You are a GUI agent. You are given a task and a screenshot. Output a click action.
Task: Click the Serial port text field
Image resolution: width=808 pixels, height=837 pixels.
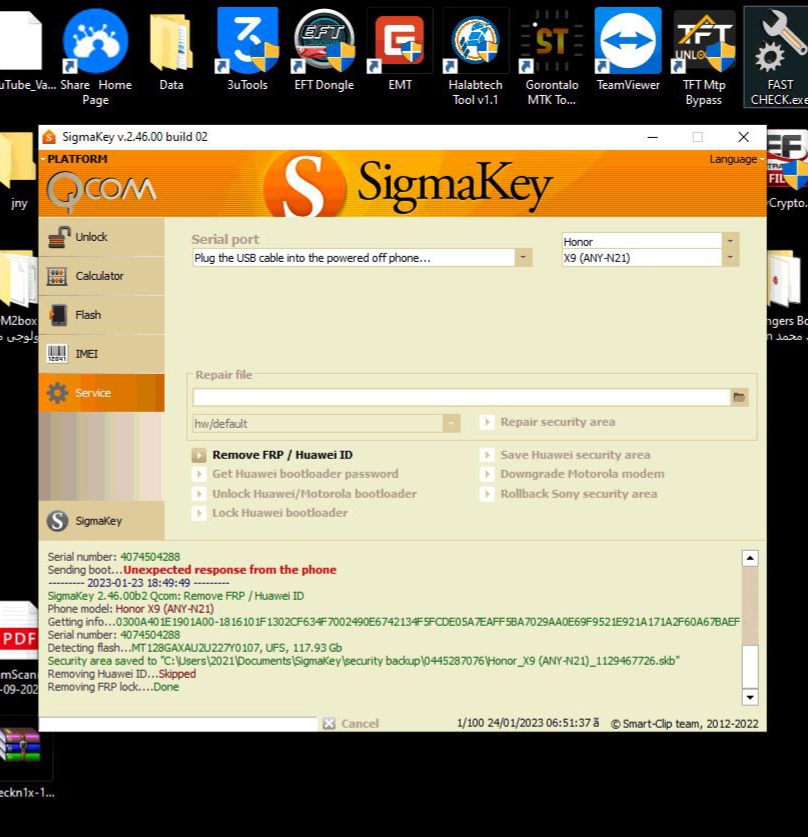pyautogui.click(x=353, y=258)
